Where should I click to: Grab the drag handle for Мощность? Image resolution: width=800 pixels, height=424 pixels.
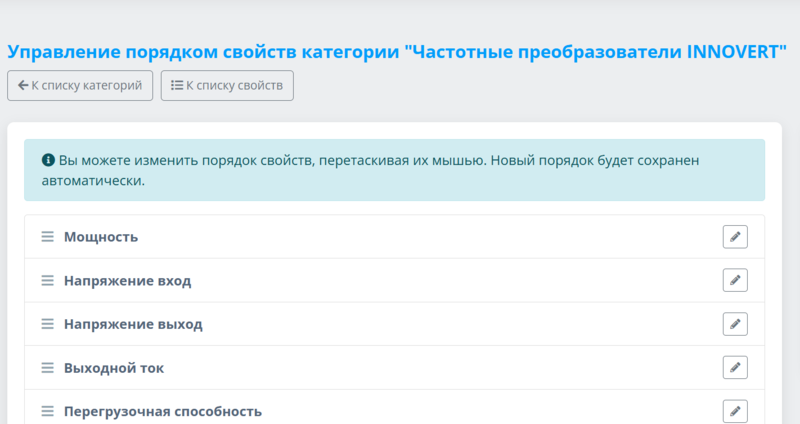click(x=47, y=237)
